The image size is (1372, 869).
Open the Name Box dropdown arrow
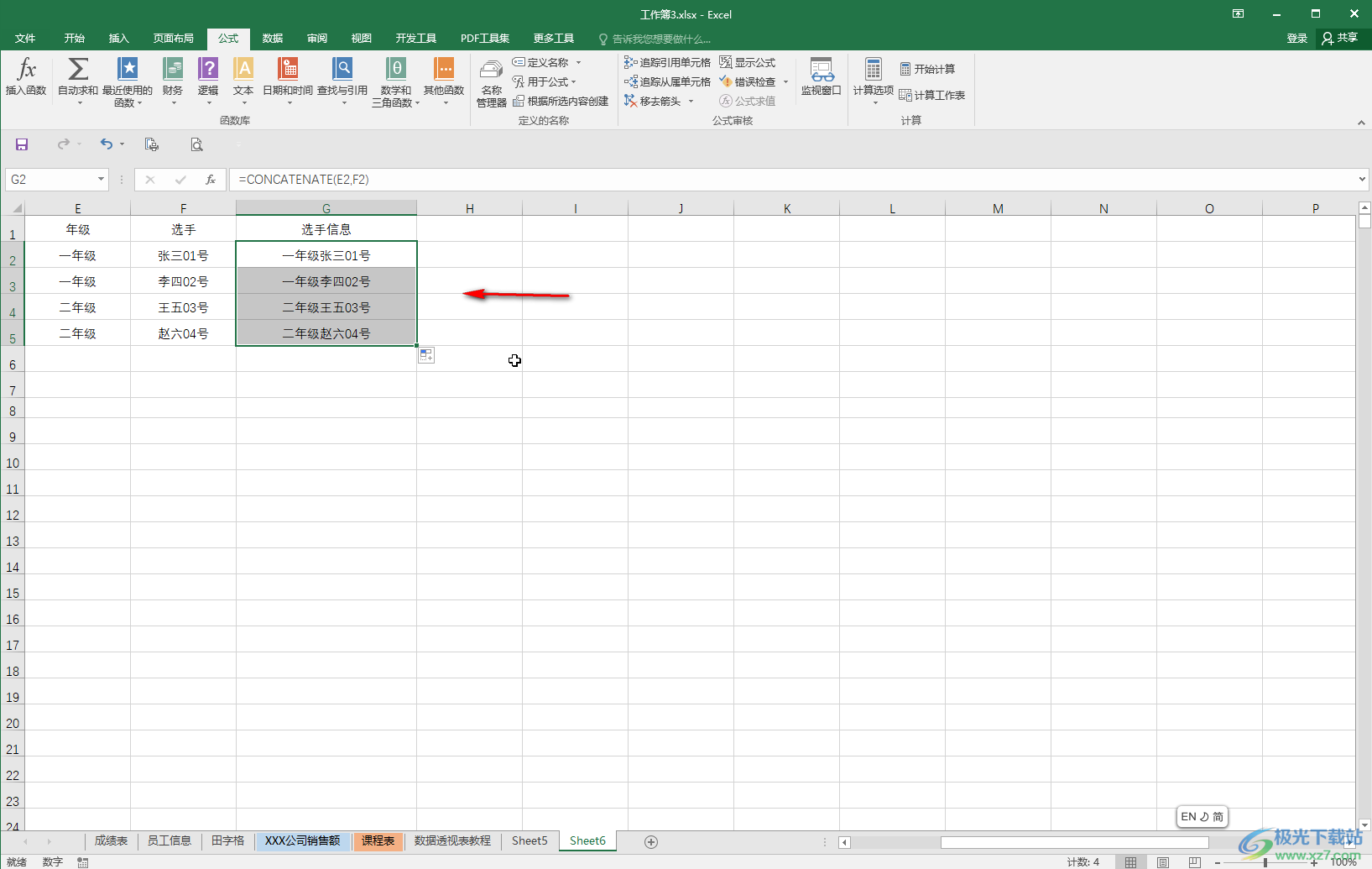101,180
